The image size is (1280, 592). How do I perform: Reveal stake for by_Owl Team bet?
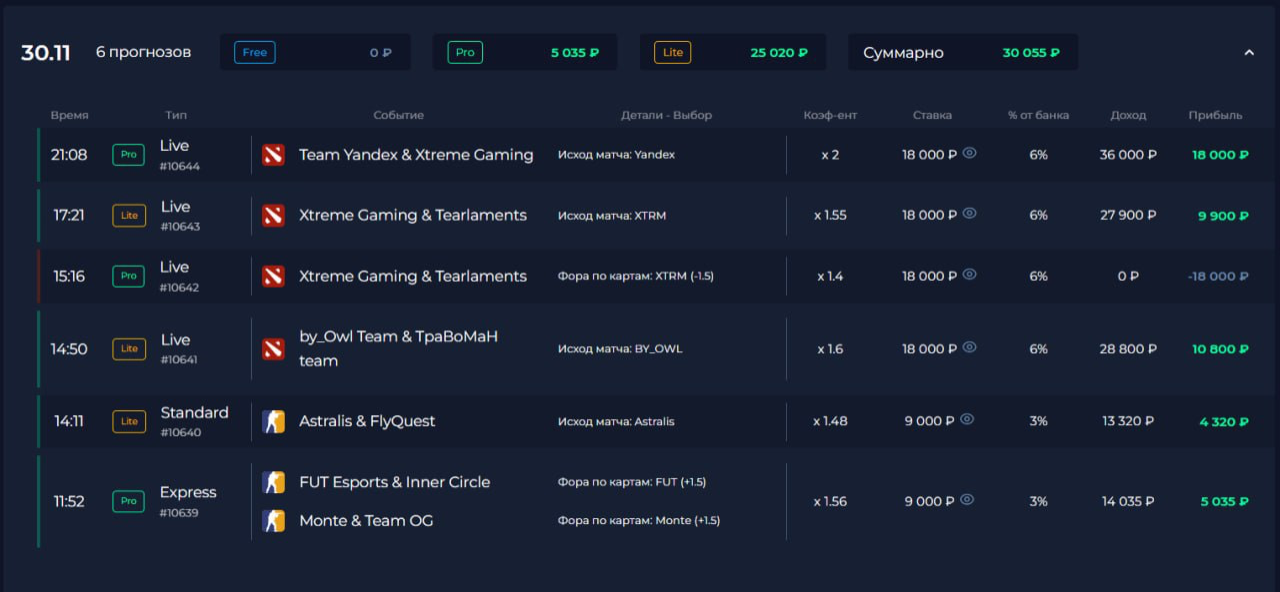969,348
